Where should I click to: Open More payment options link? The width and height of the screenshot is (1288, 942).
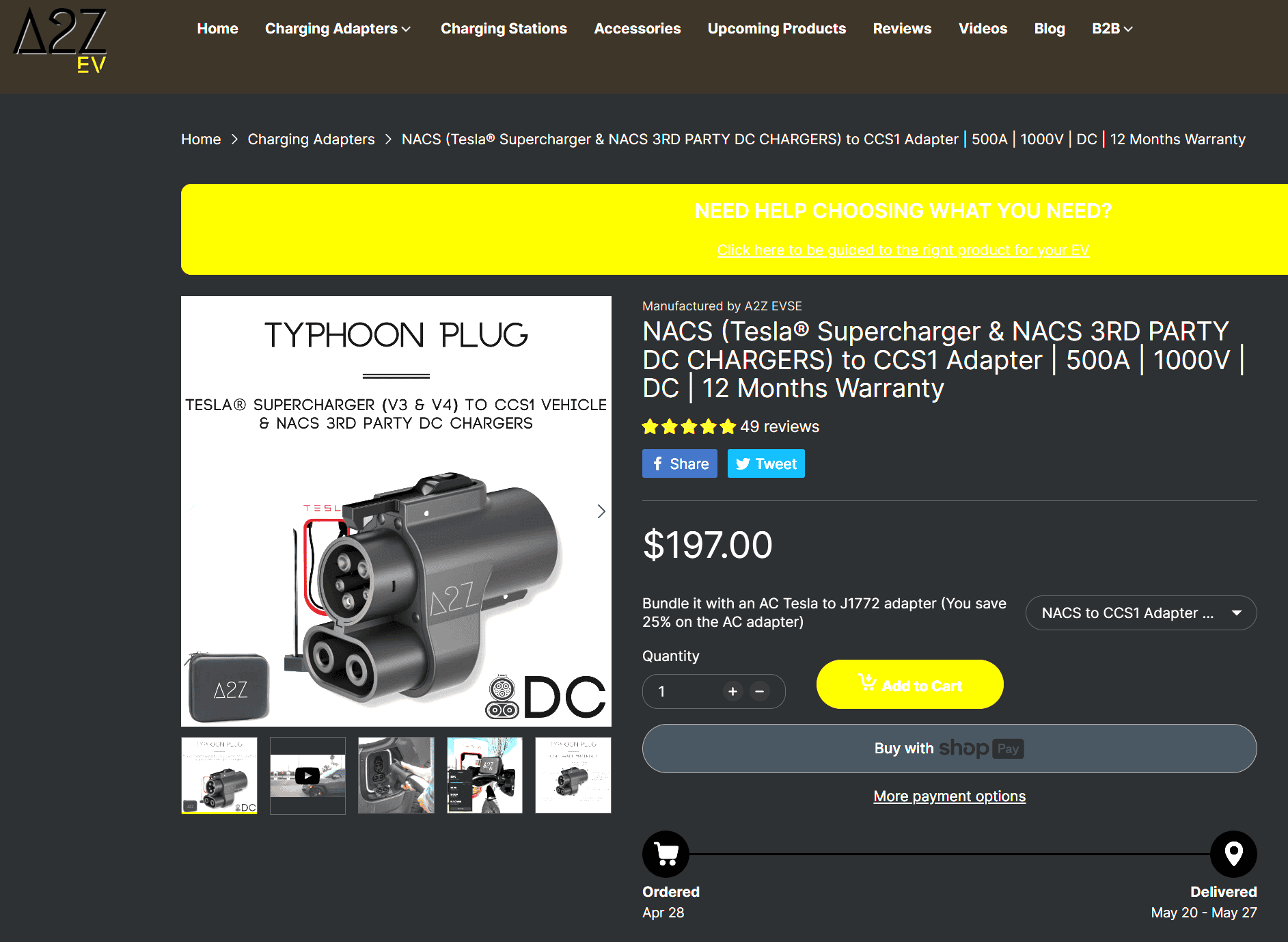point(950,796)
